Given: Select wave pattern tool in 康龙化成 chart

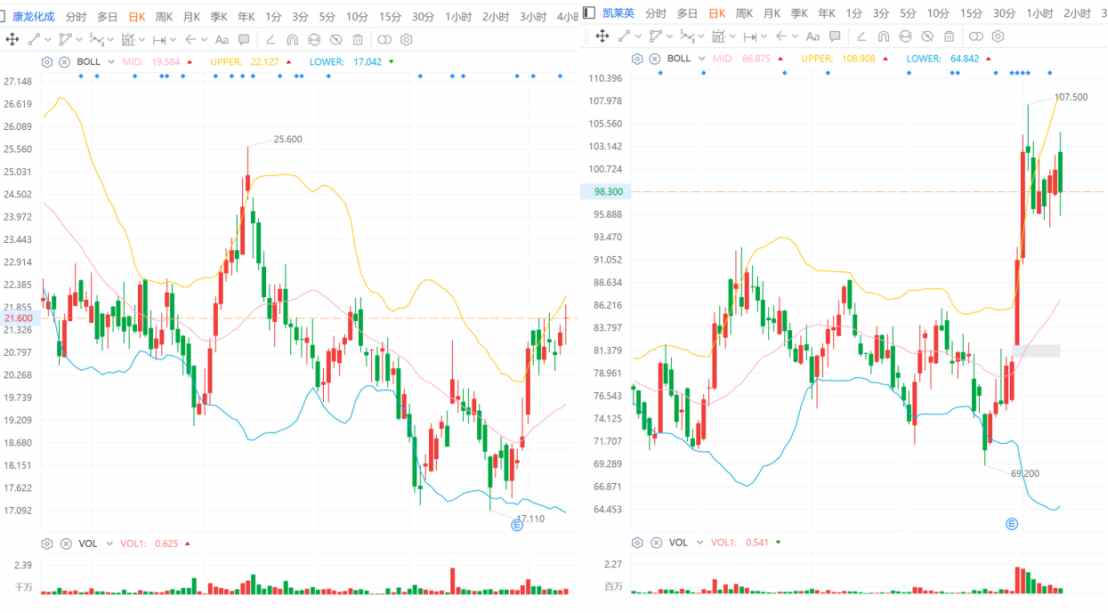Looking at the screenshot, I should point(97,40).
